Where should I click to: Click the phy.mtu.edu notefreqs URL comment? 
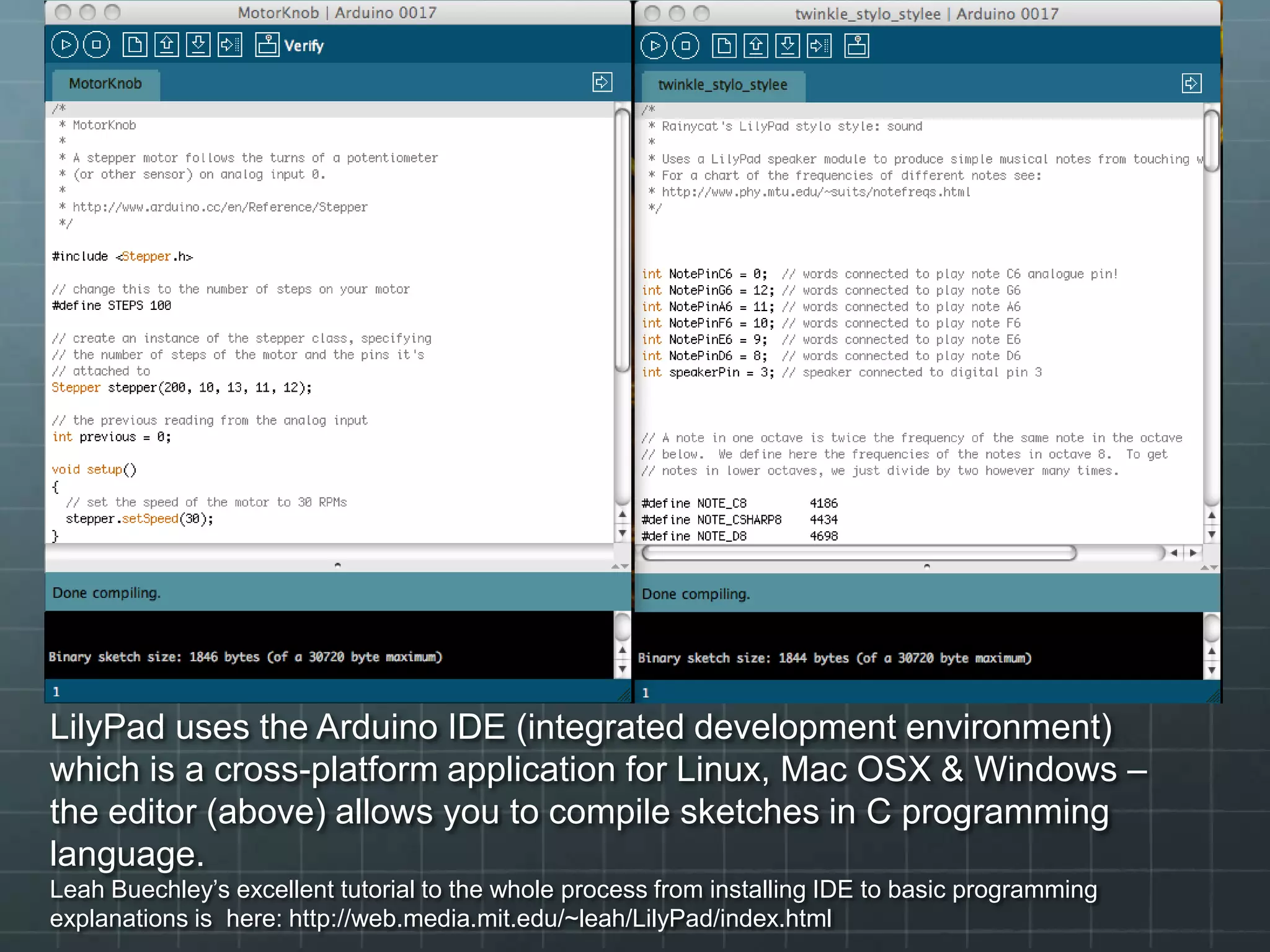coord(816,192)
